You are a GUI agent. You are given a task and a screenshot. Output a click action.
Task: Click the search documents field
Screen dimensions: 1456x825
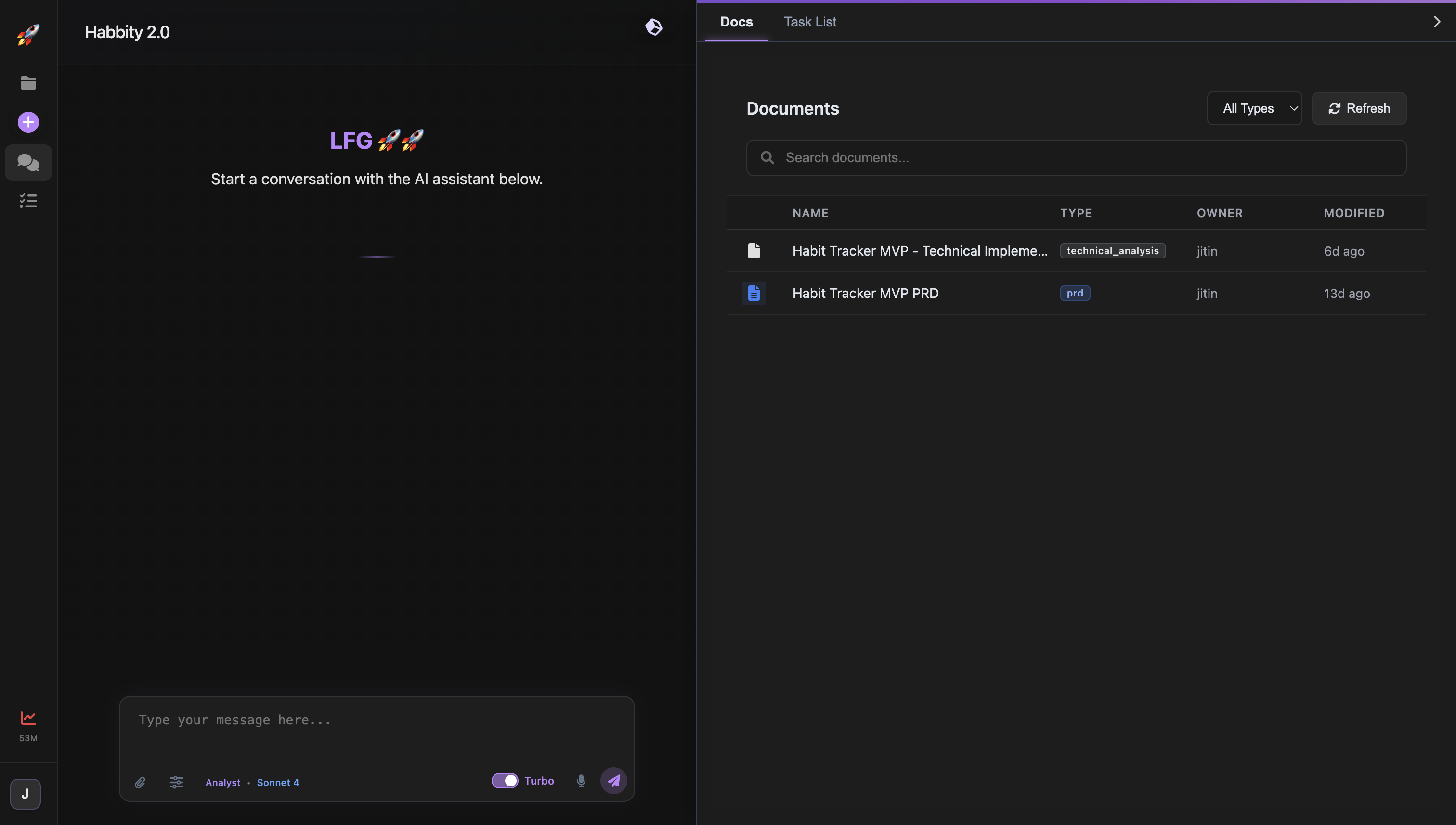1075,157
